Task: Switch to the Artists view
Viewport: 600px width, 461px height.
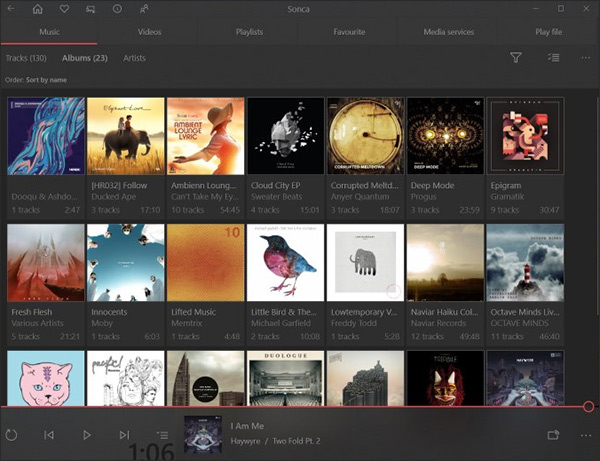Action: click(134, 58)
